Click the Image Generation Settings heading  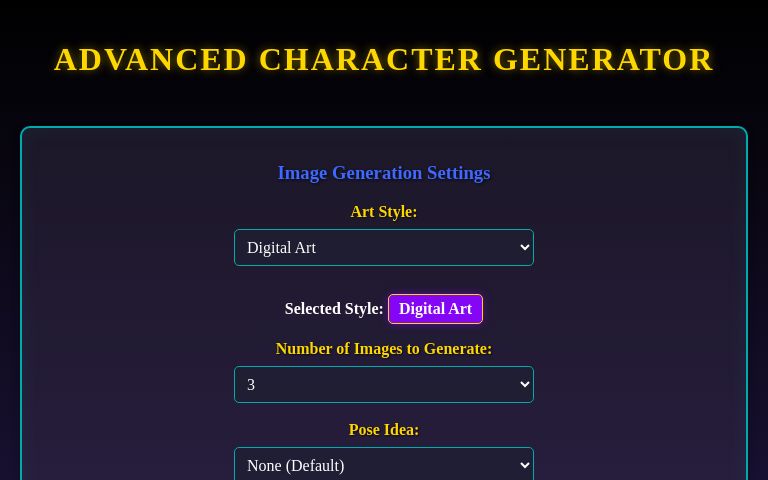click(384, 173)
